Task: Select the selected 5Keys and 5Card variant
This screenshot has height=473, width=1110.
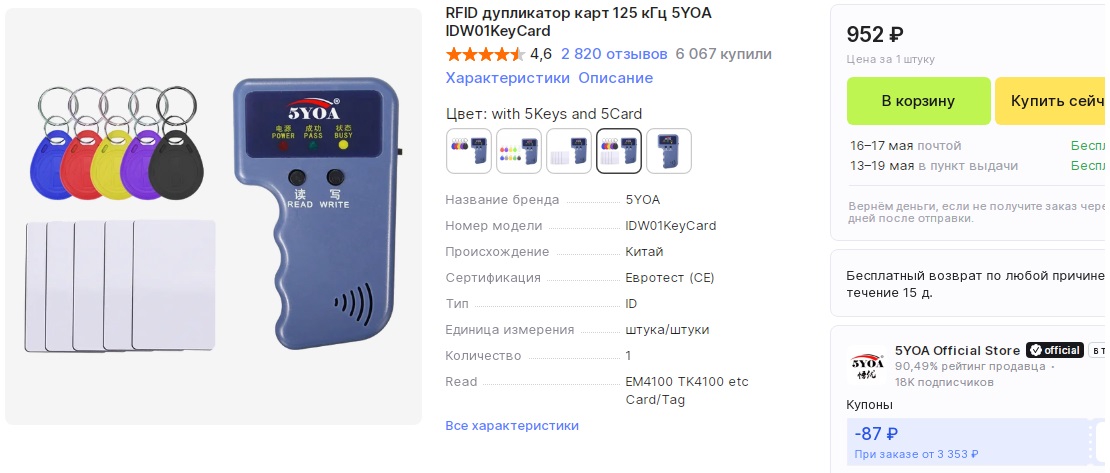Action: coord(619,151)
